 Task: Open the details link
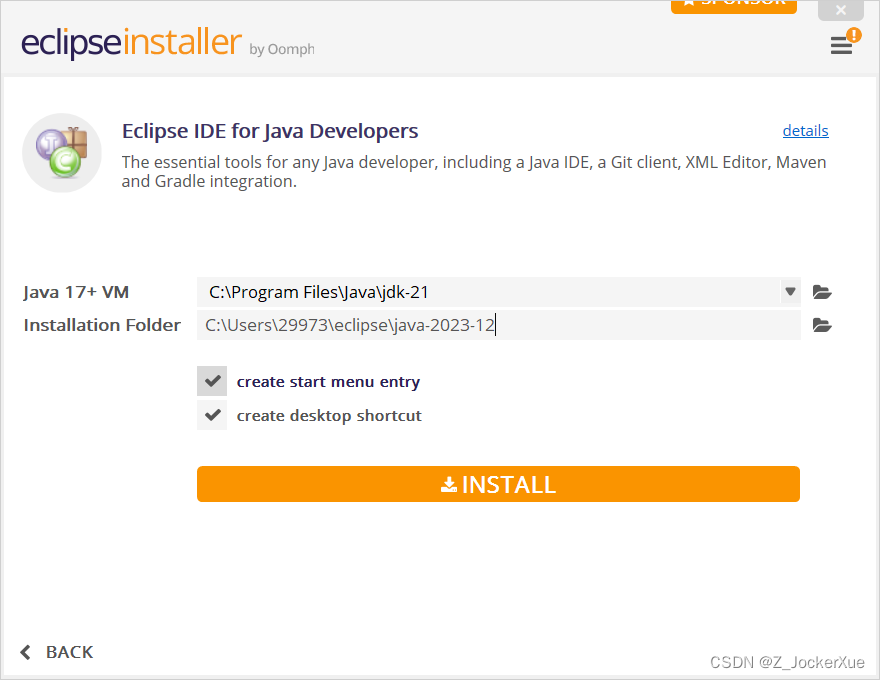click(x=805, y=131)
